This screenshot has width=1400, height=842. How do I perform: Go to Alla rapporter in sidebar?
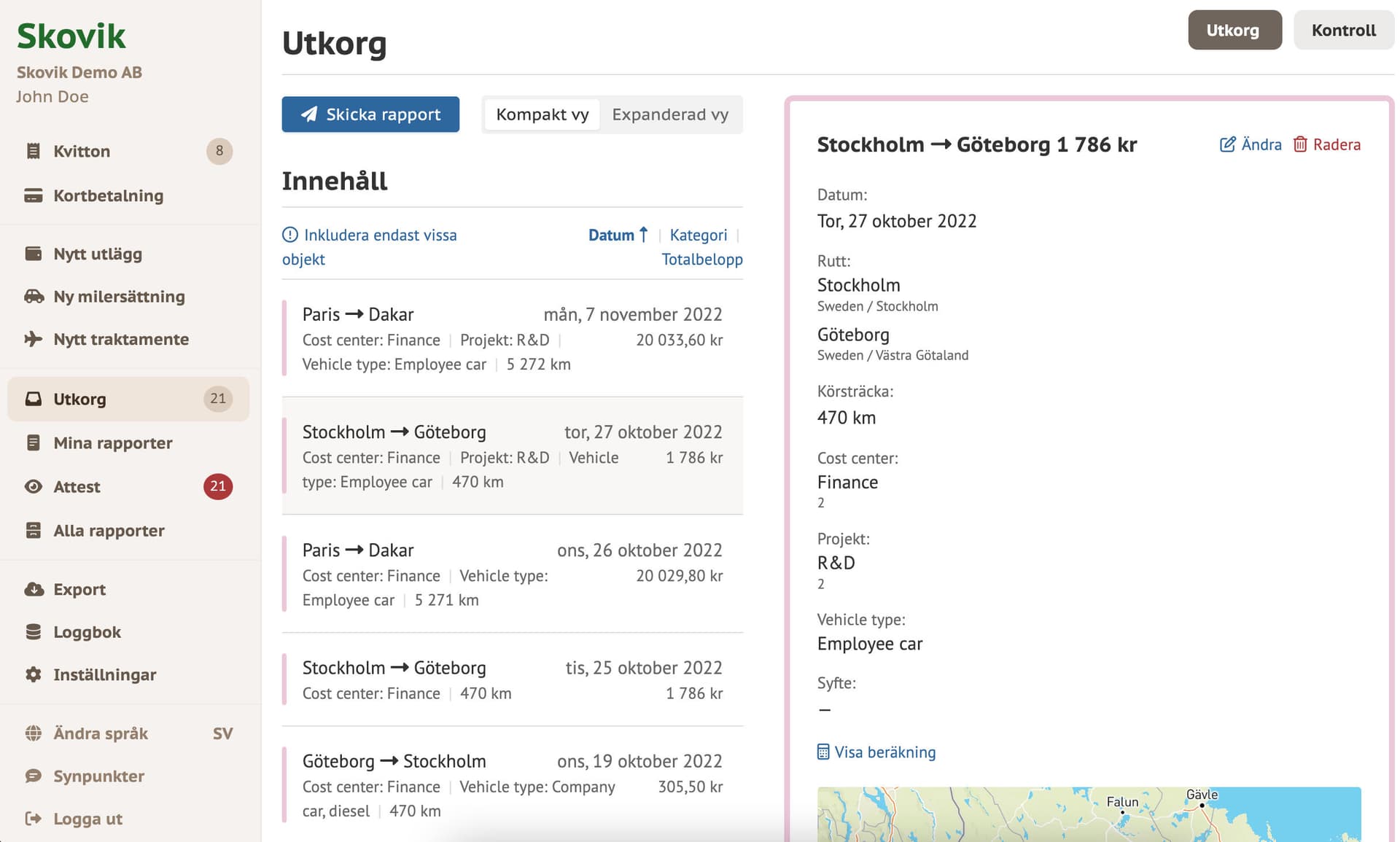(x=128, y=530)
